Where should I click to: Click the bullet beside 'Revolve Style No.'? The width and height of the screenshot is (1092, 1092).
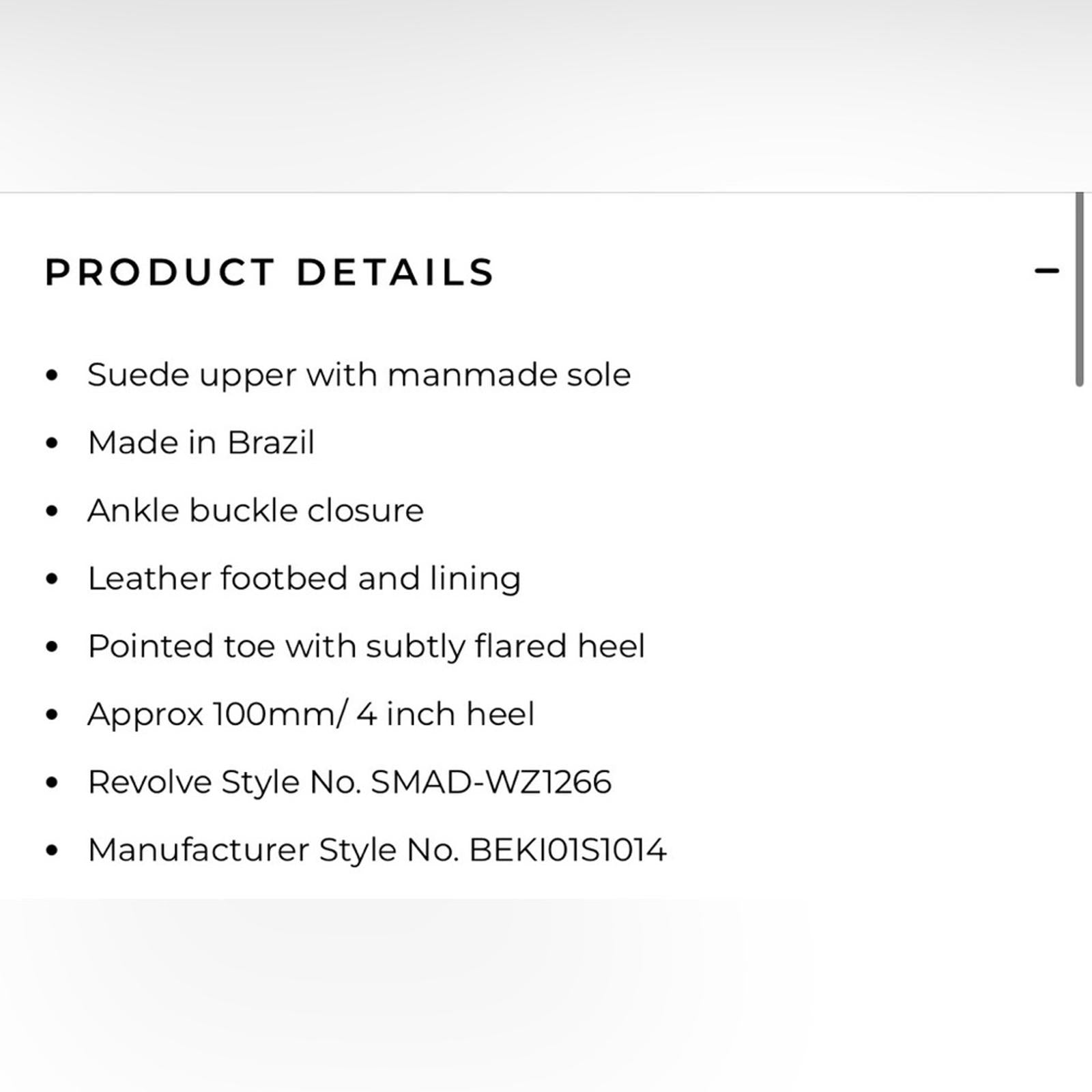(52, 783)
